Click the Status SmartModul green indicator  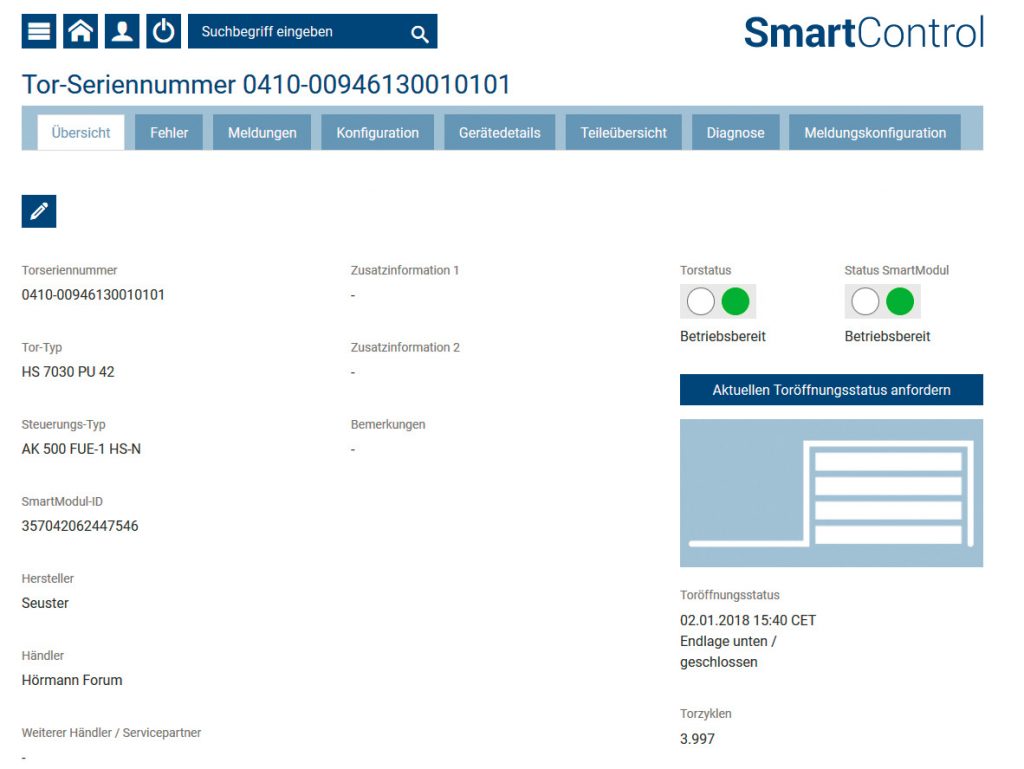point(900,302)
